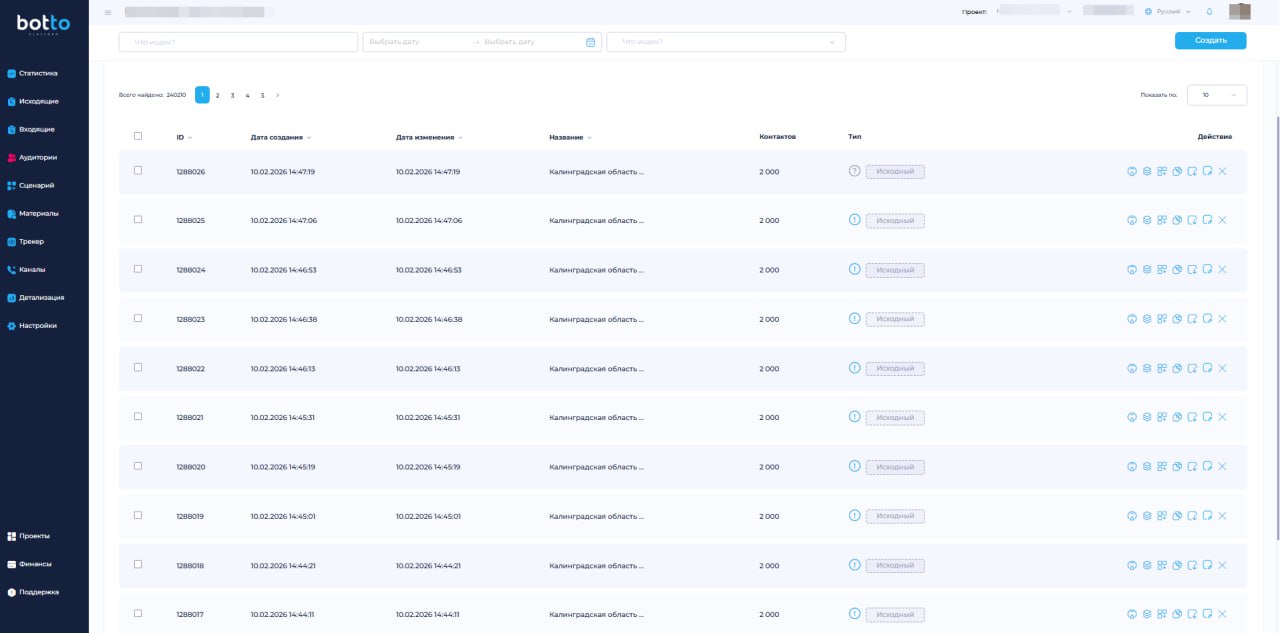Tick the checkbox for row 1288026
Viewport: 1280px width, 633px height.
[x=138, y=171]
